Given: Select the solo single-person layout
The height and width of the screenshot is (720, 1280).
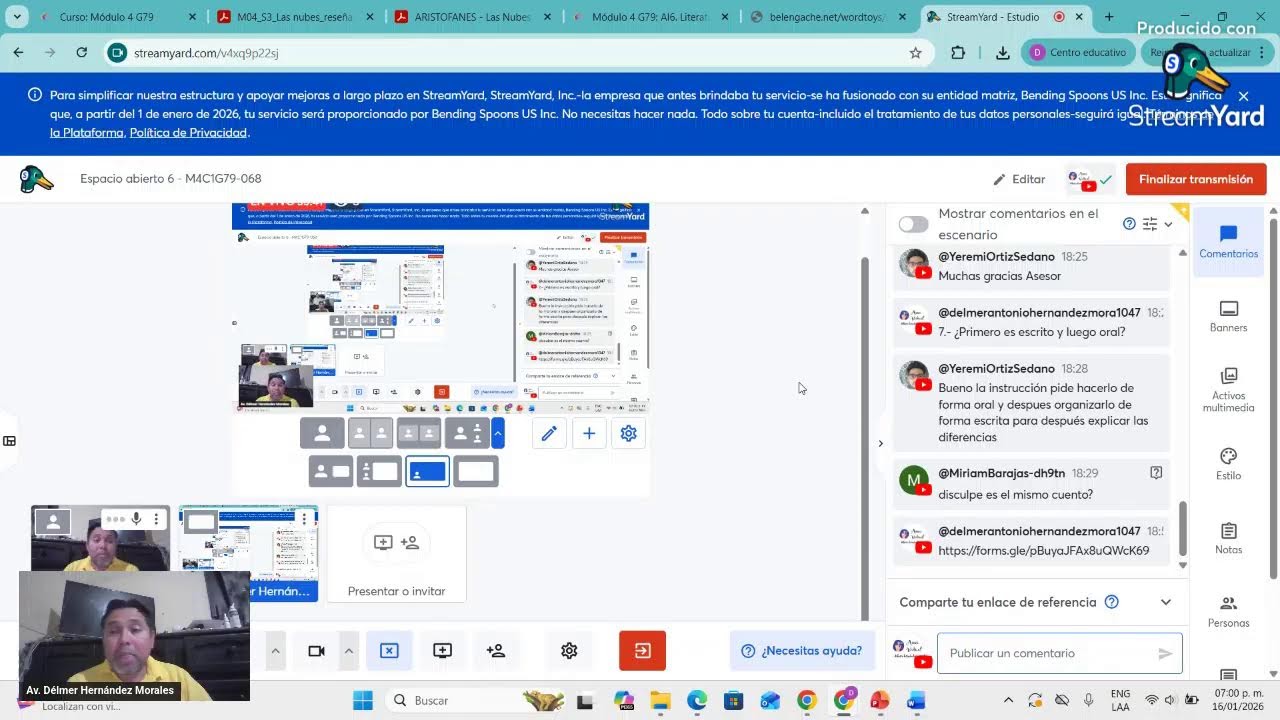Looking at the screenshot, I should coord(322,433).
